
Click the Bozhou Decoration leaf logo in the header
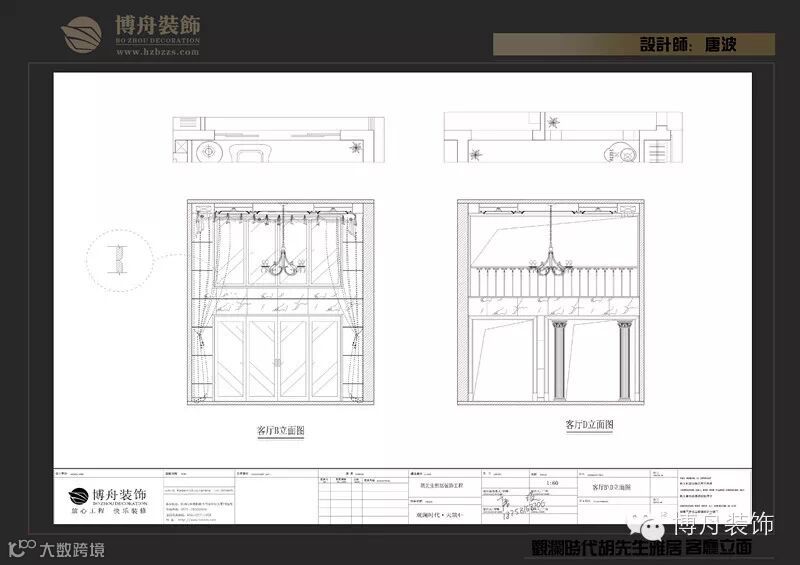click(x=81, y=34)
